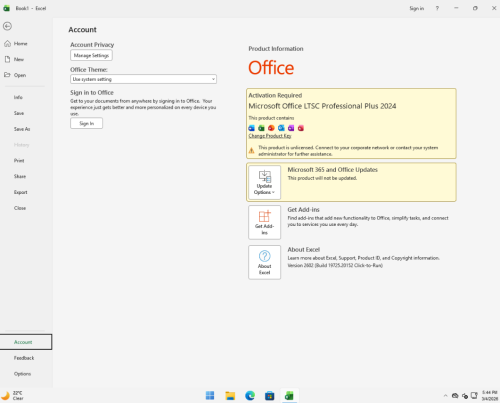Viewport: 500px width, 403px height.
Task: Click the Help question mark in the title bar
Action: [x=437, y=8]
